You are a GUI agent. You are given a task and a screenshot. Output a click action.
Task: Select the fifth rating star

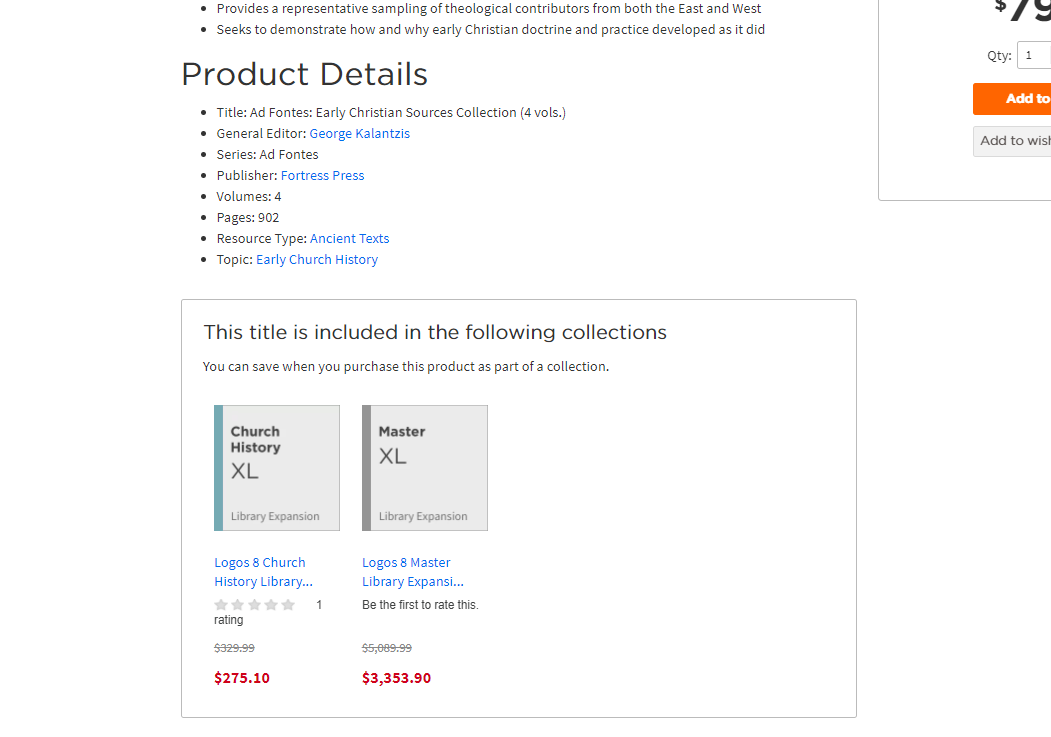point(288,605)
